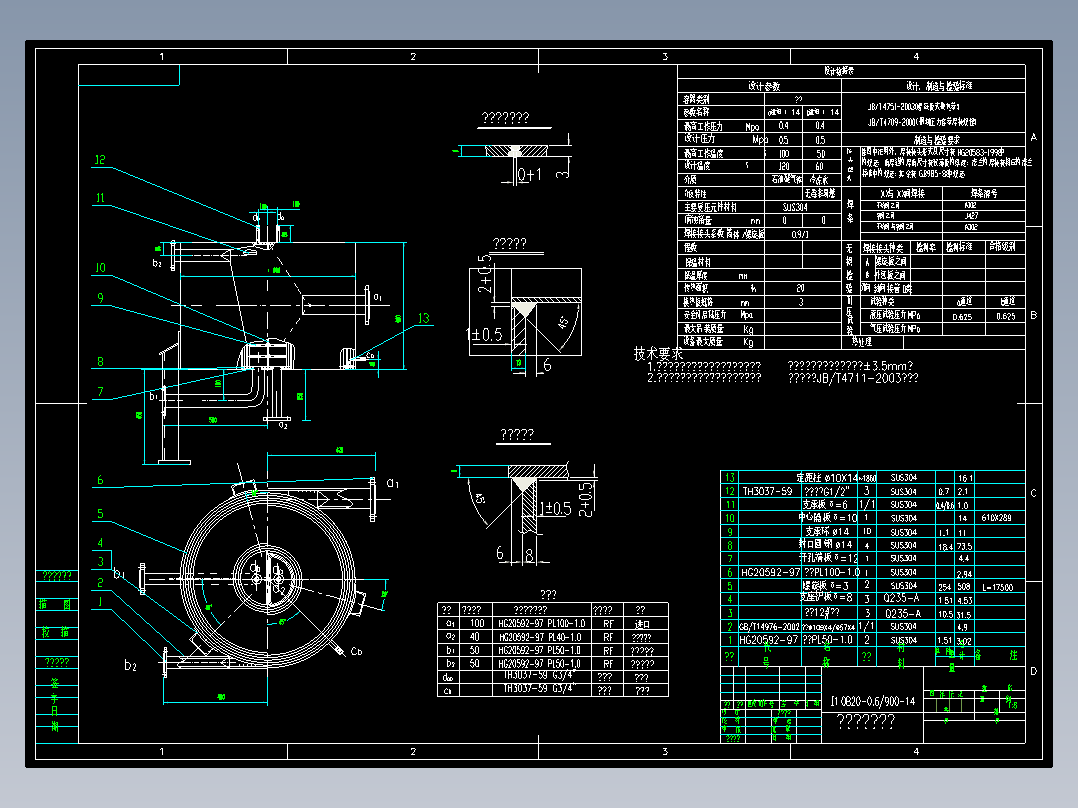
Task: Click 'Q235-A' material in parts list row 4
Action: coord(902,598)
